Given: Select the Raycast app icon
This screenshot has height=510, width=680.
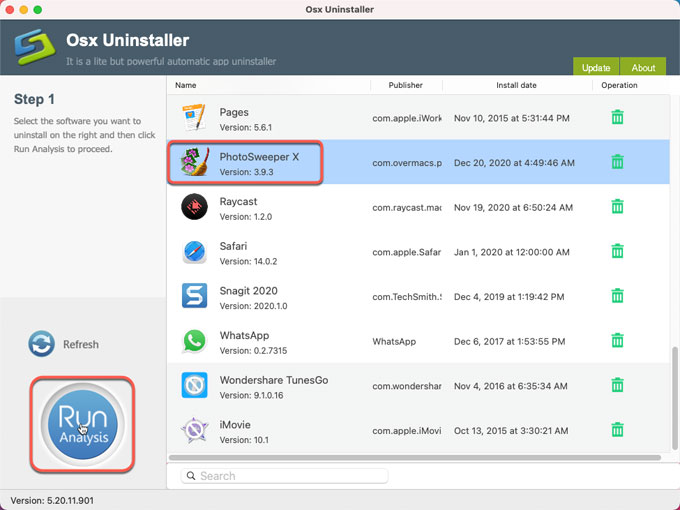Looking at the screenshot, I should tap(194, 206).
